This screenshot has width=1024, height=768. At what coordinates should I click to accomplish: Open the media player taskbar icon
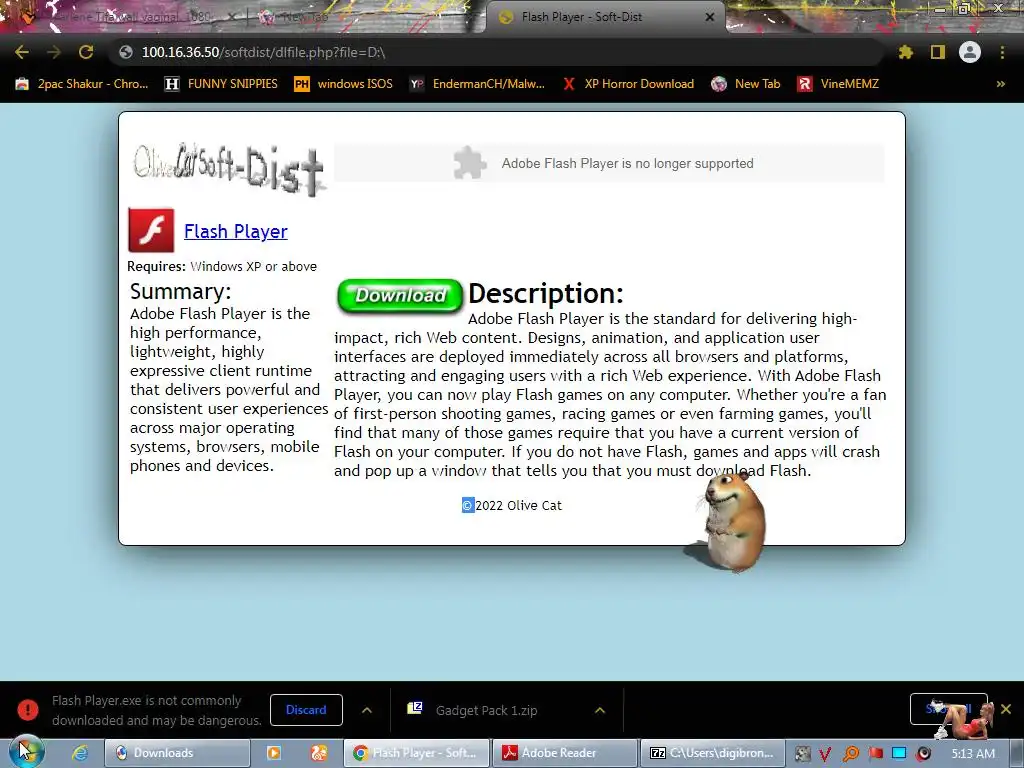[x=274, y=753]
